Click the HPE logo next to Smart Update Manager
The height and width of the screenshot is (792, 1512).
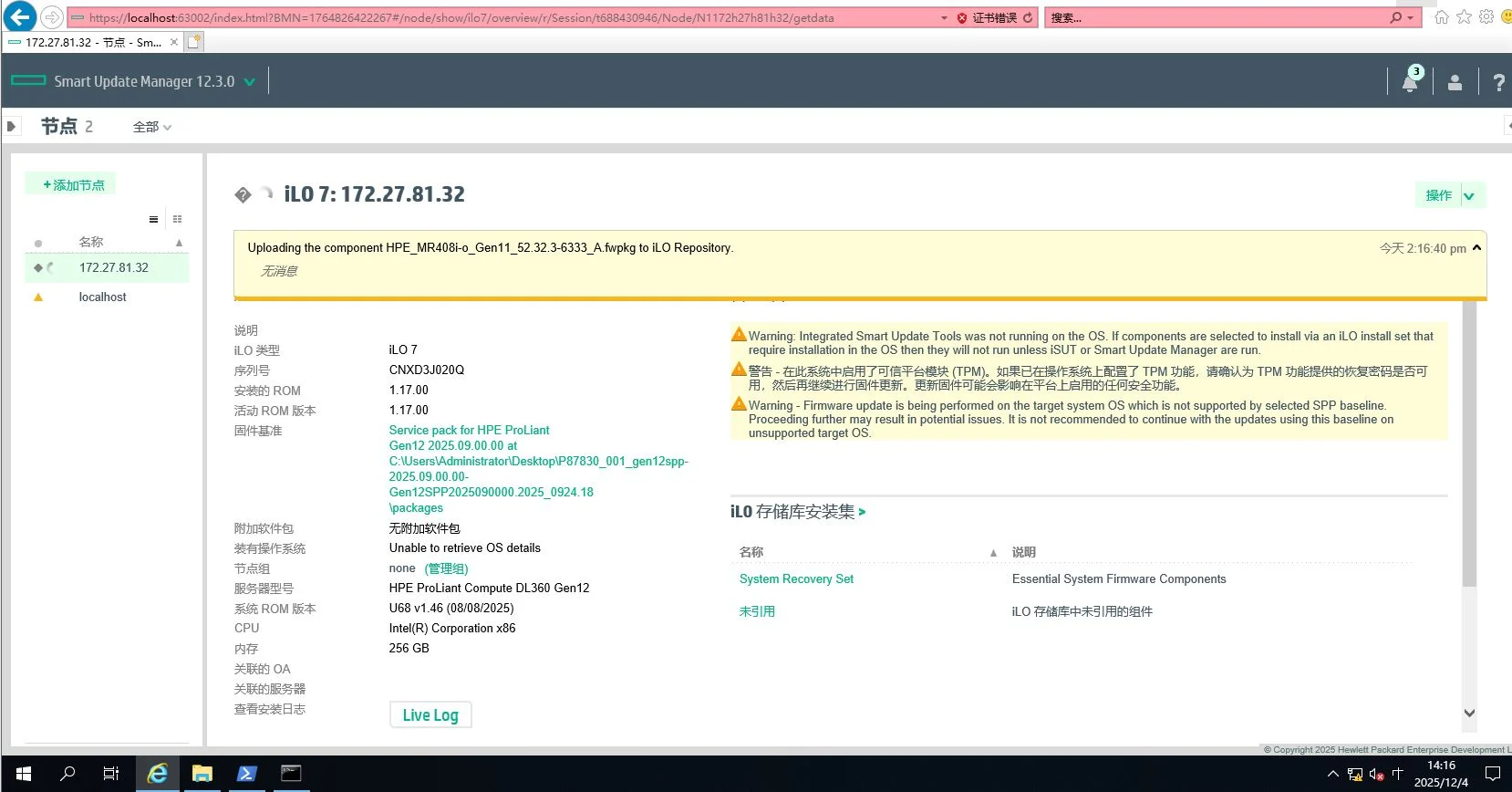coord(28,80)
